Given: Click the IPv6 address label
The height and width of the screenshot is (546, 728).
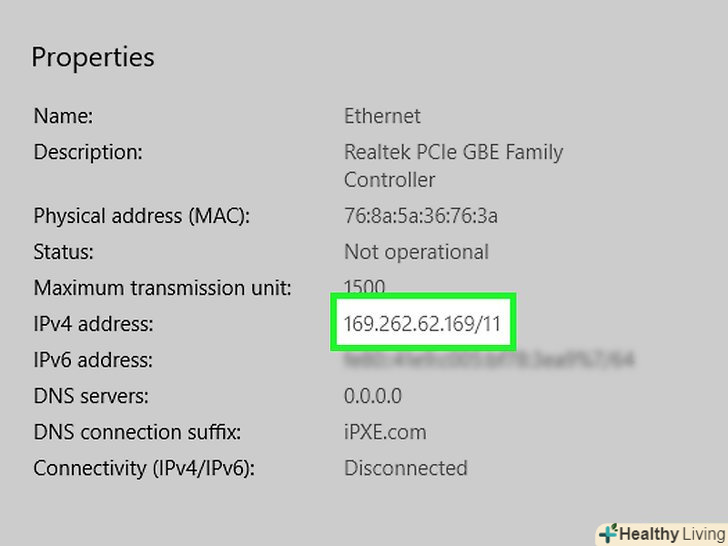Looking at the screenshot, I should click(x=93, y=360).
